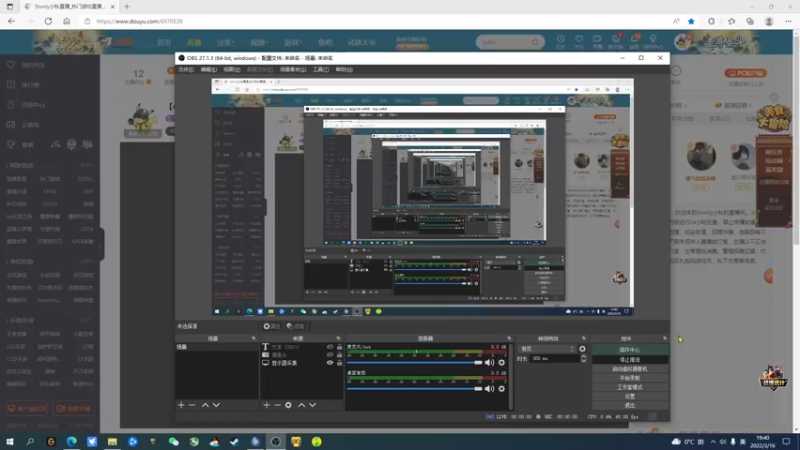Open Desktop Audio settings gear
Viewport: 800px width, 450px height.
pyautogui.click(x=502, y=389)
